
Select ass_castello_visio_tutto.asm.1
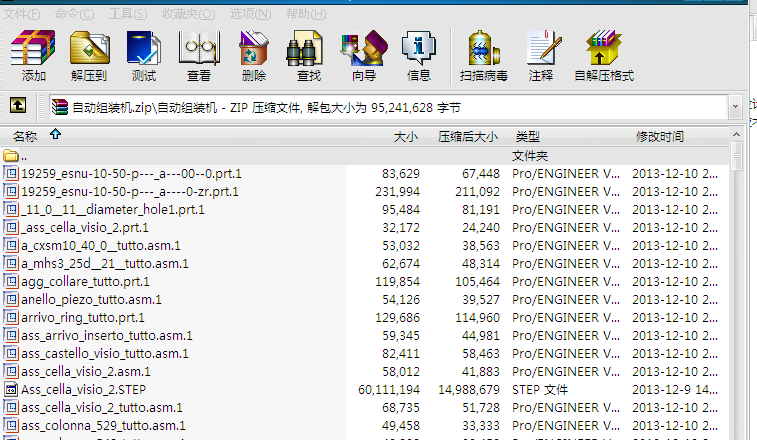coord(105,354)
